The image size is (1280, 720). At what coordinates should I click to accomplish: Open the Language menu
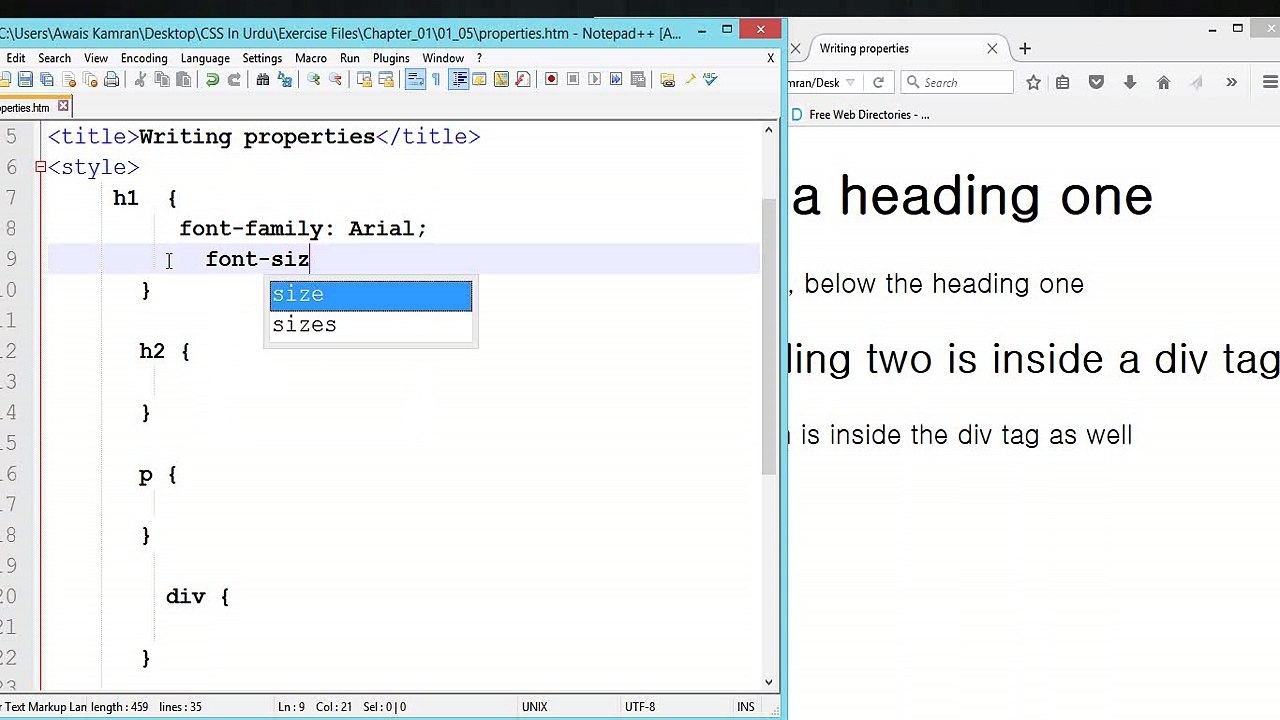coord(205,58)
